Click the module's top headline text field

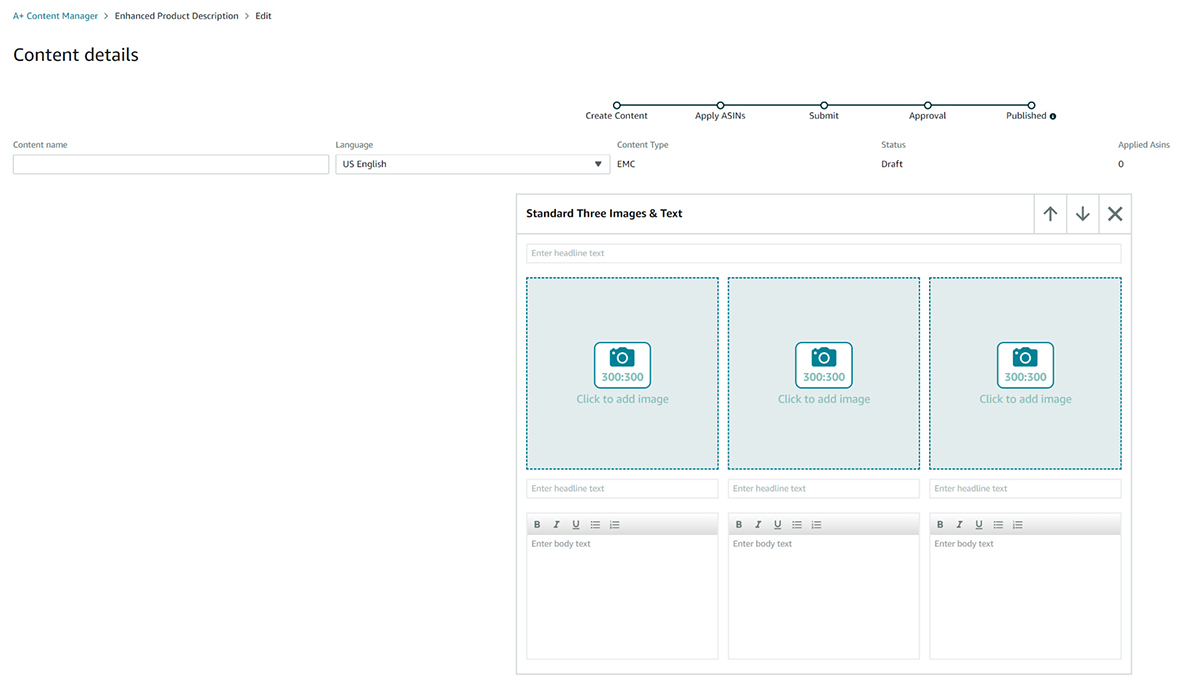[x=823, y=253]
